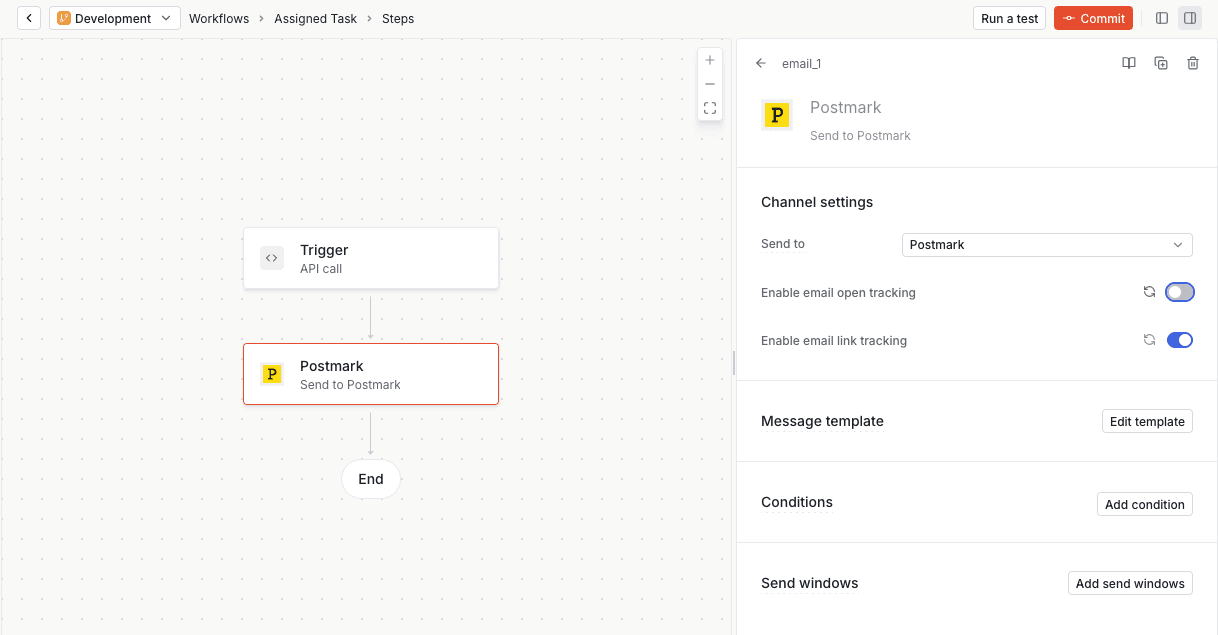Screen dimensions: 1218x635
Task: Navigate to Workflows breadcrumb
Action: pos(219,18)
